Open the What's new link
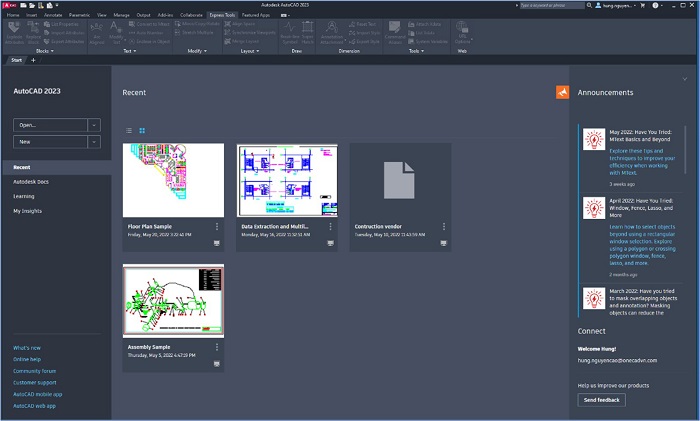Image resolution: width=700 pixels, height=421 pixels. pos(27,348)
